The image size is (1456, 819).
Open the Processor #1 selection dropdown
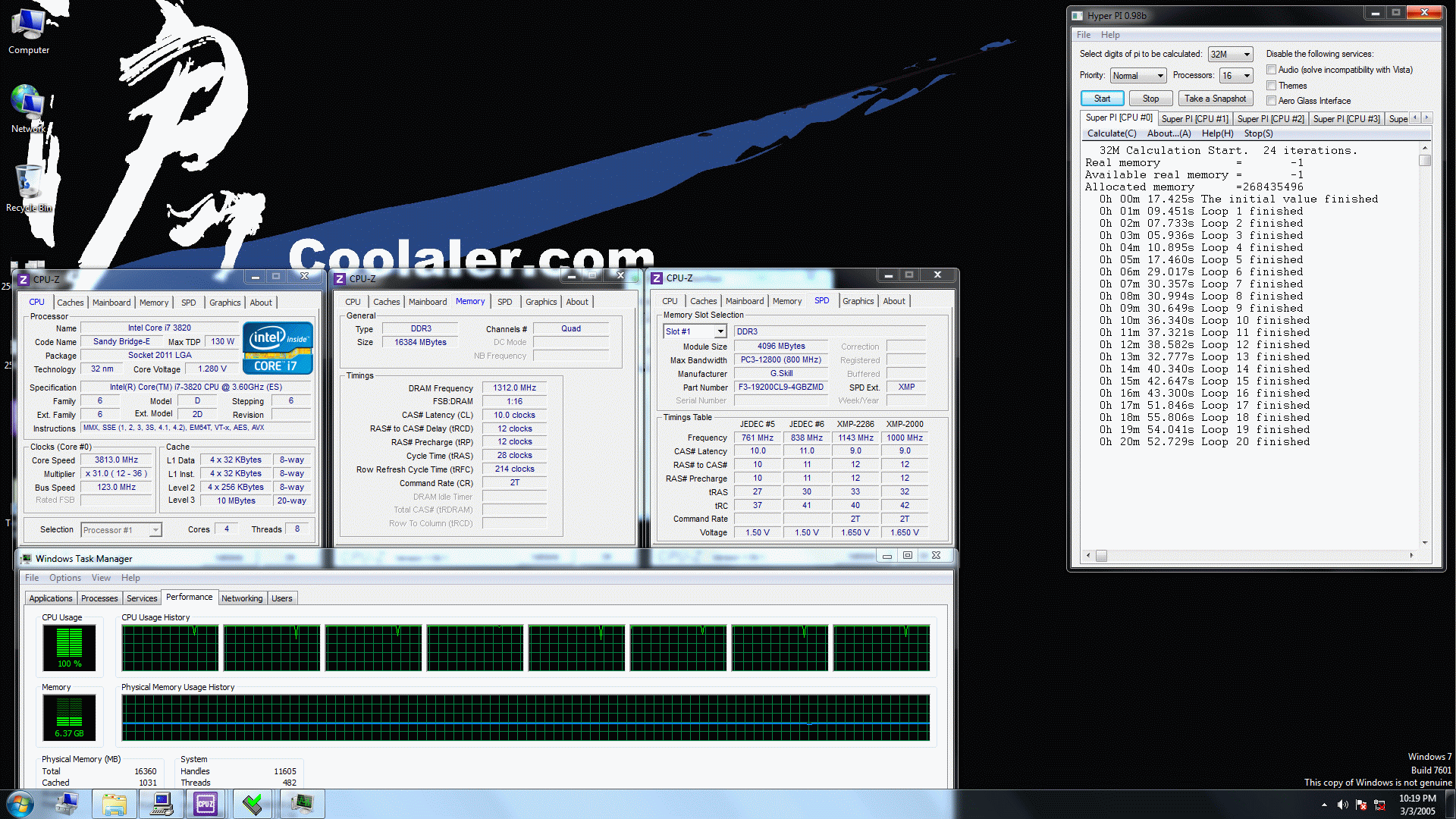point(121,530)
